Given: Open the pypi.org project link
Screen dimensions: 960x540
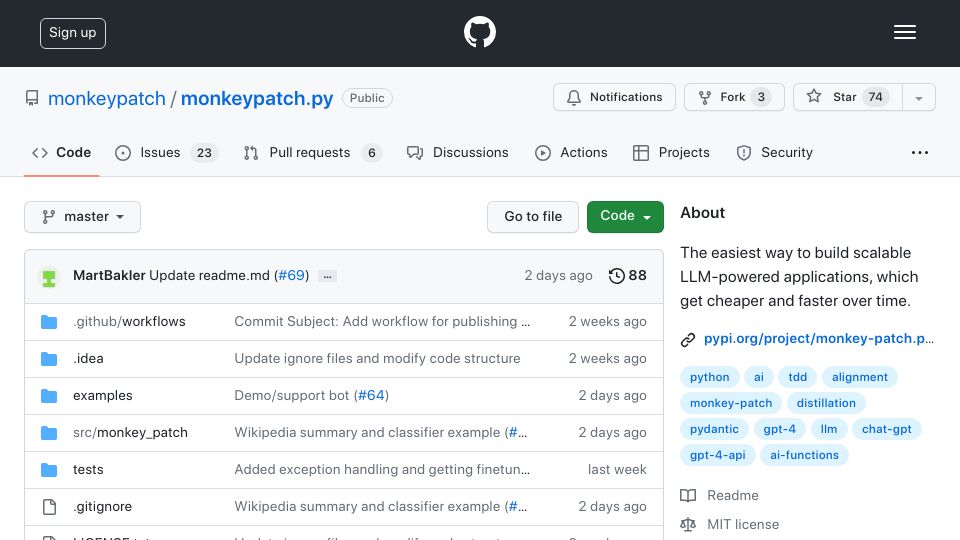Looking at the screenshot, I should coord(819,339).
